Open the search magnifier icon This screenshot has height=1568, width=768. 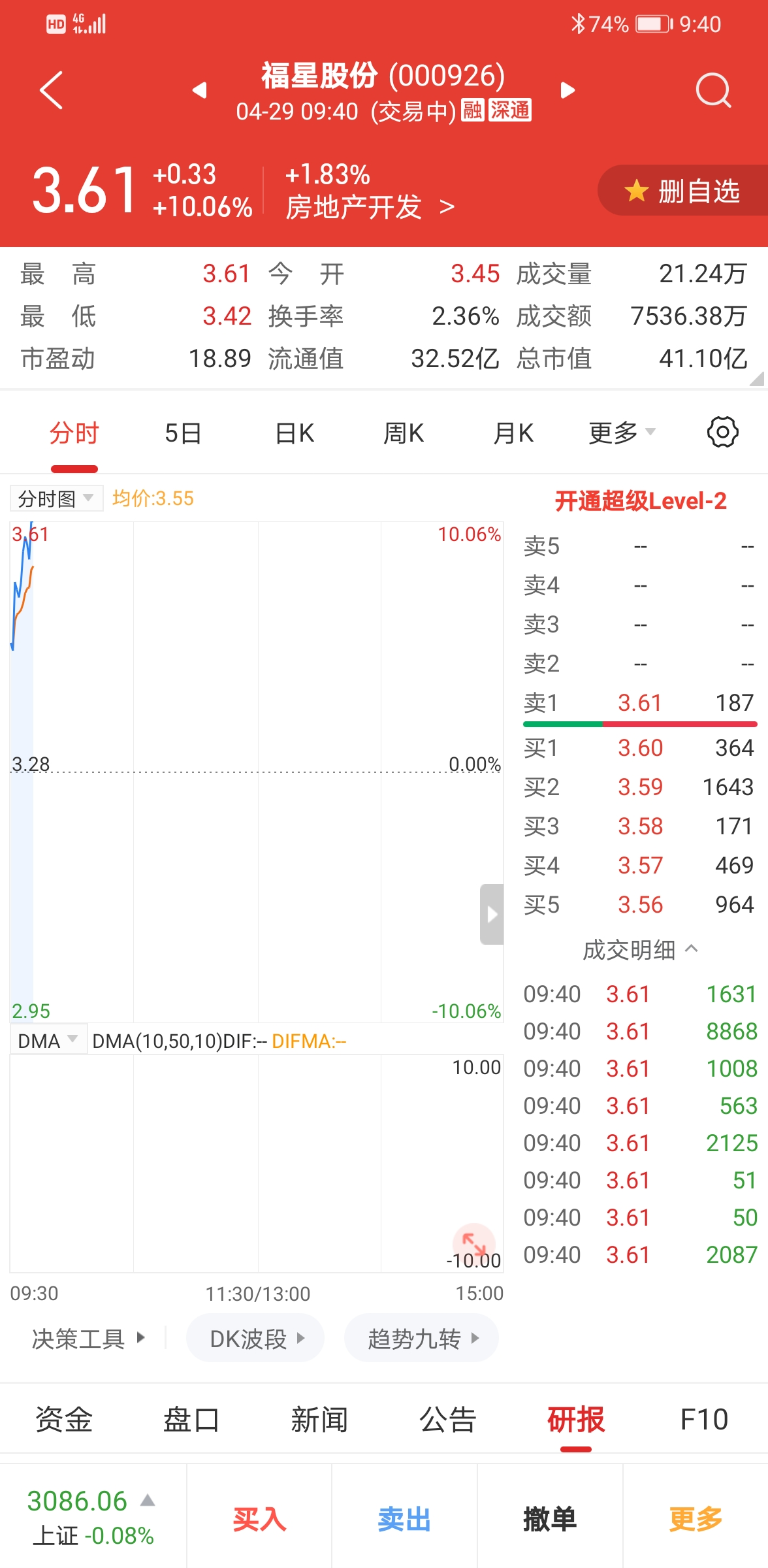click(x=712, y=90)
